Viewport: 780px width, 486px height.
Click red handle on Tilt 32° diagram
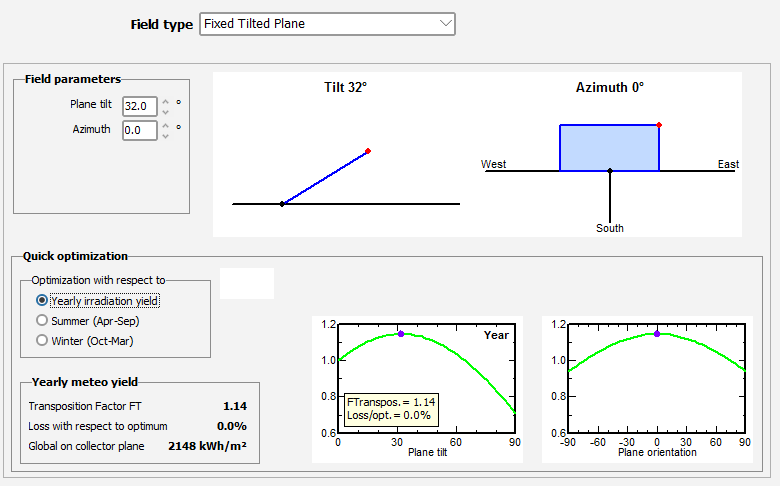coord(368,151)
